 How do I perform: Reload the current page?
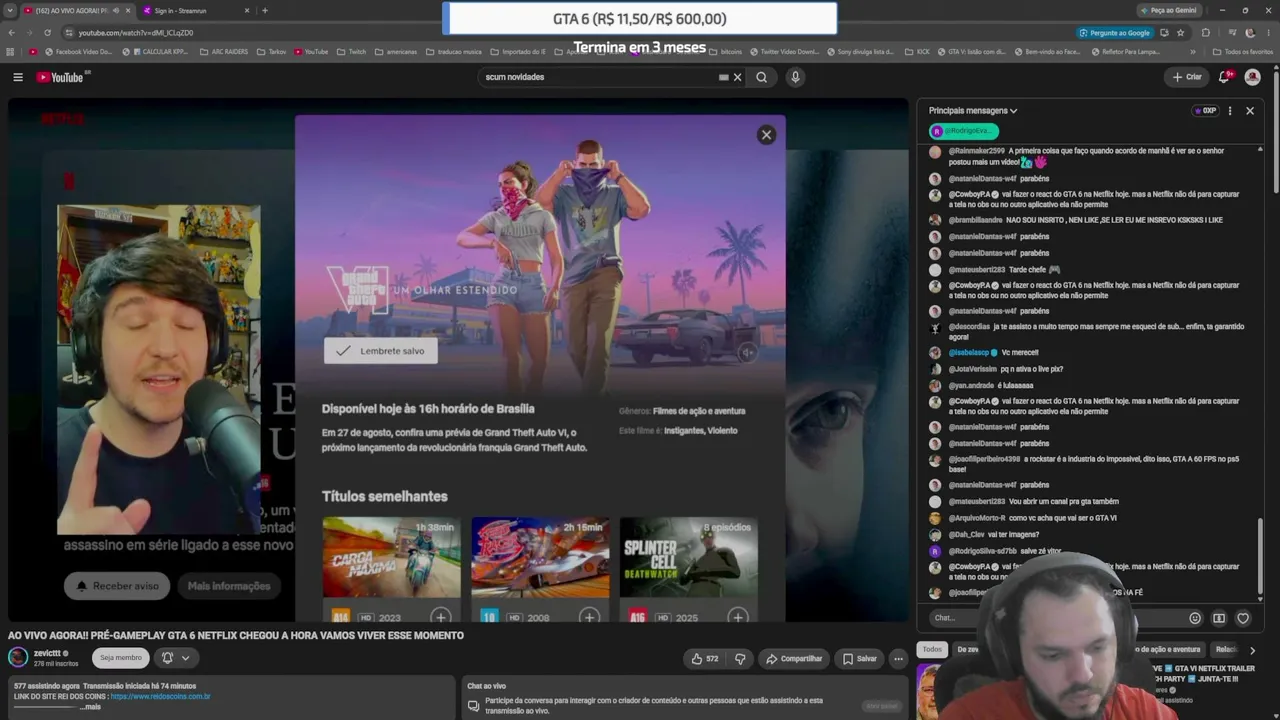(47, 32)
